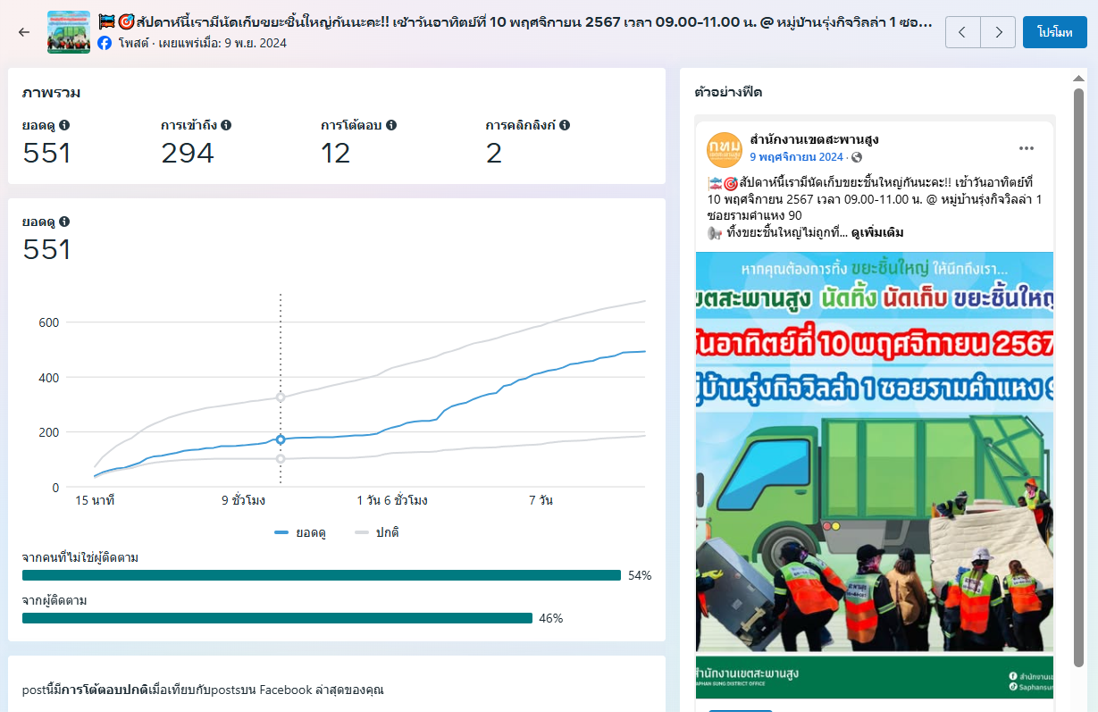Click the โปรโมท button
Image resolution: width=1098 pixels, height=712 pixels.
click(1055, 32)
